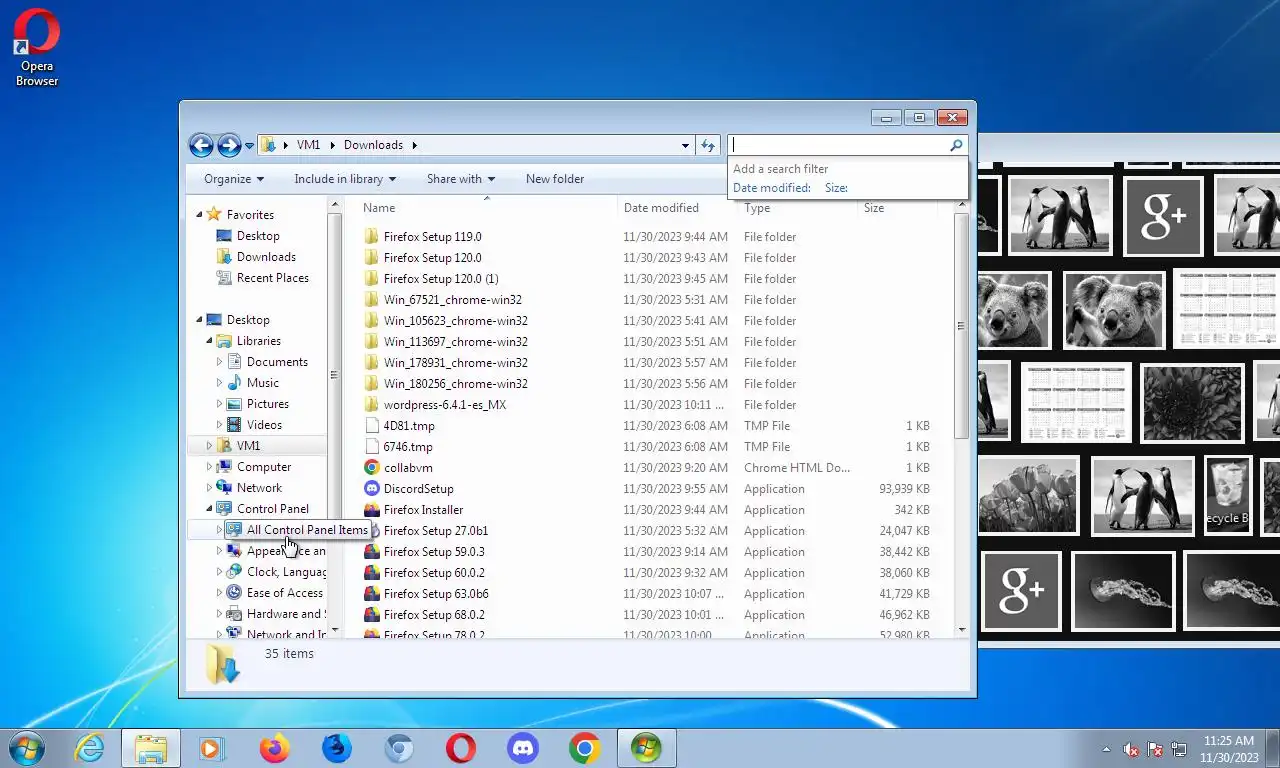Open address bar previous locations dropdown
This screenshot has width=1280, height=768.
(685, 145)
